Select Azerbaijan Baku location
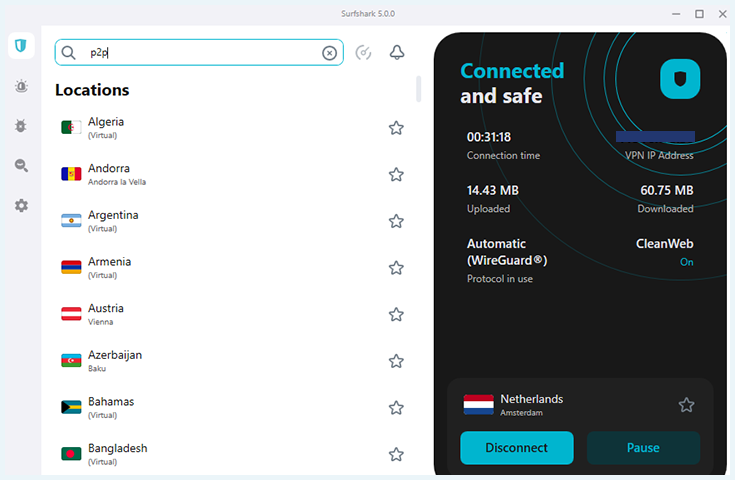735x480 pixels. tap(232, 361)
